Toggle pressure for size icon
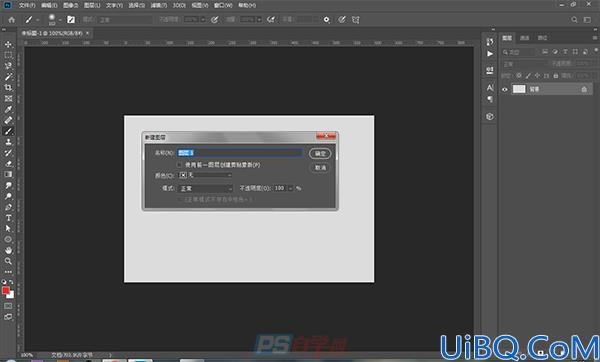The image size is (600, 362). point(342,20)
